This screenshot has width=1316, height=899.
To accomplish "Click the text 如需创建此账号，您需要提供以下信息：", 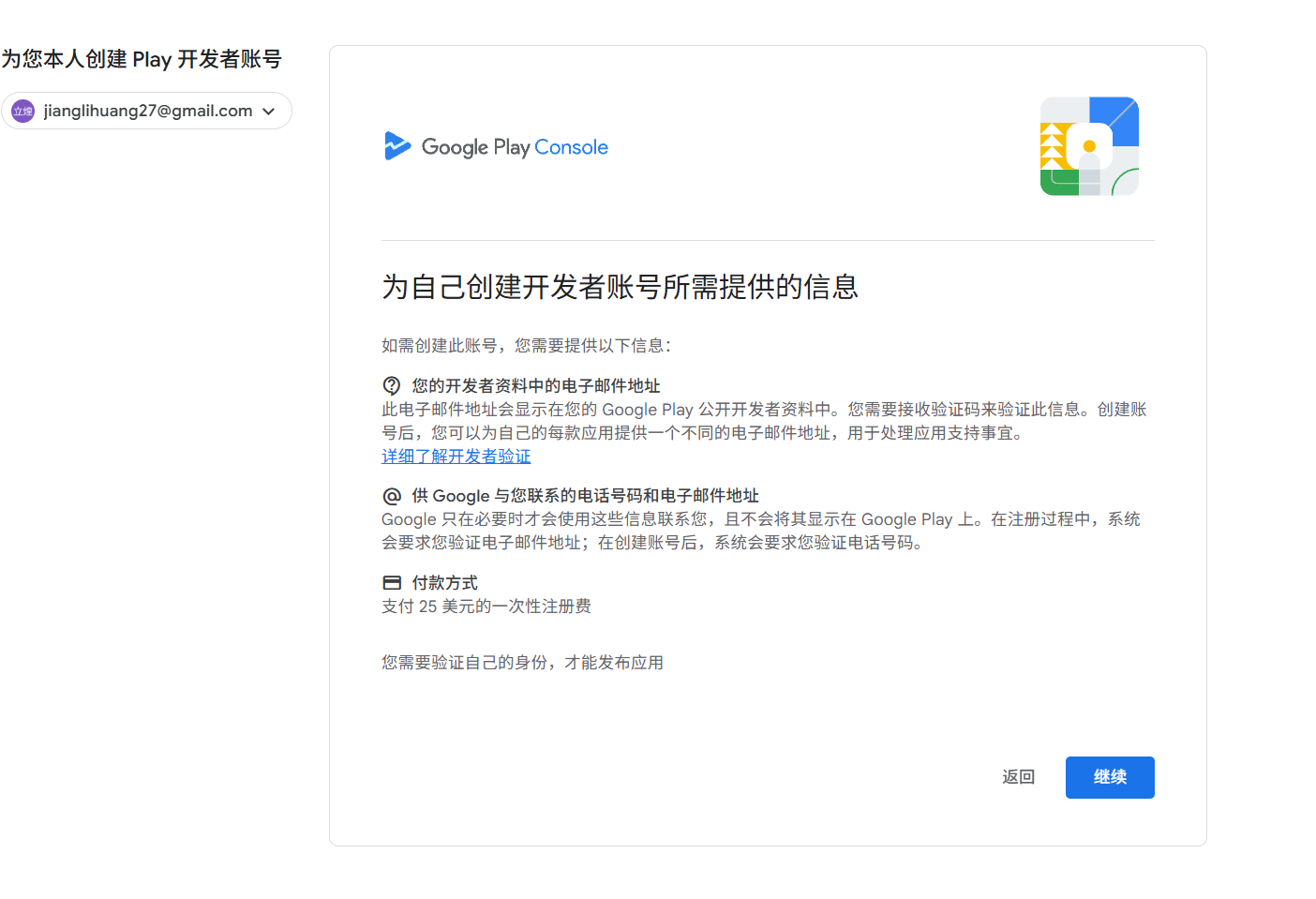I will 527,346.
